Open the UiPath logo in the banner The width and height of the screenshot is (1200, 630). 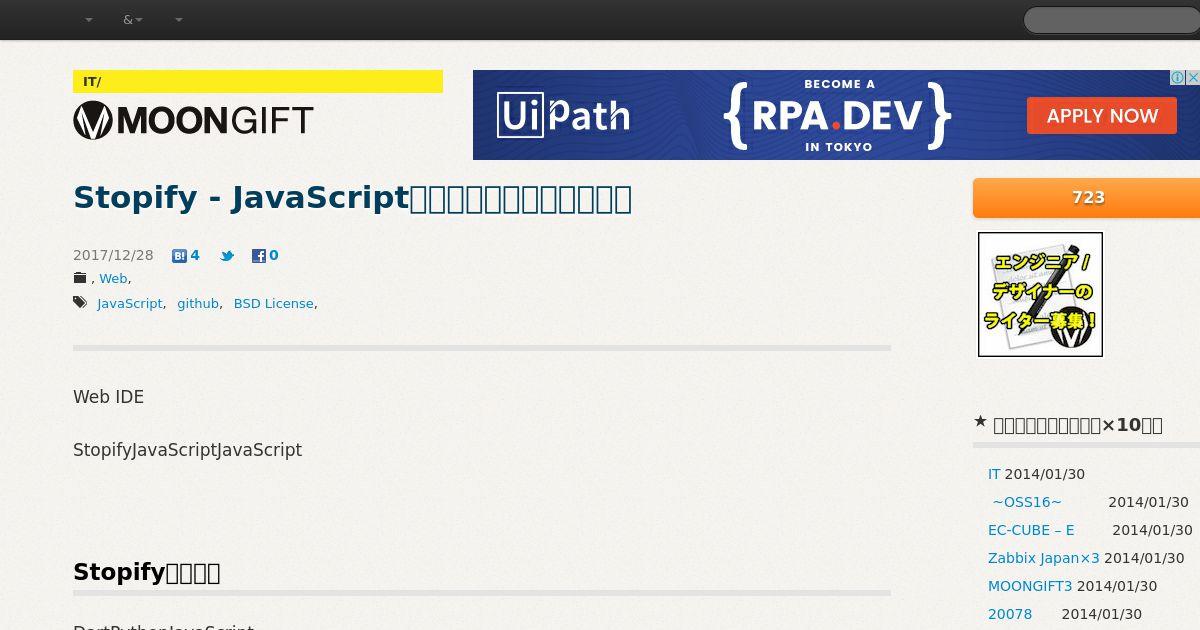pos(563,115)
